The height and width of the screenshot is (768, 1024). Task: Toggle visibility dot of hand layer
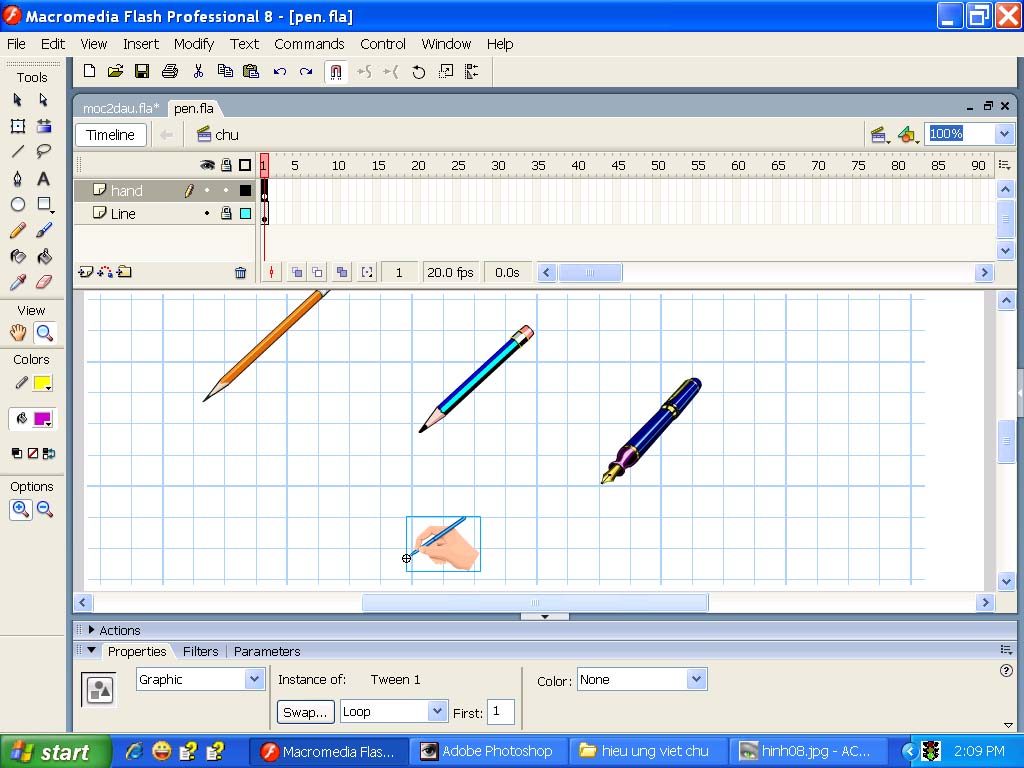point(207,191)
